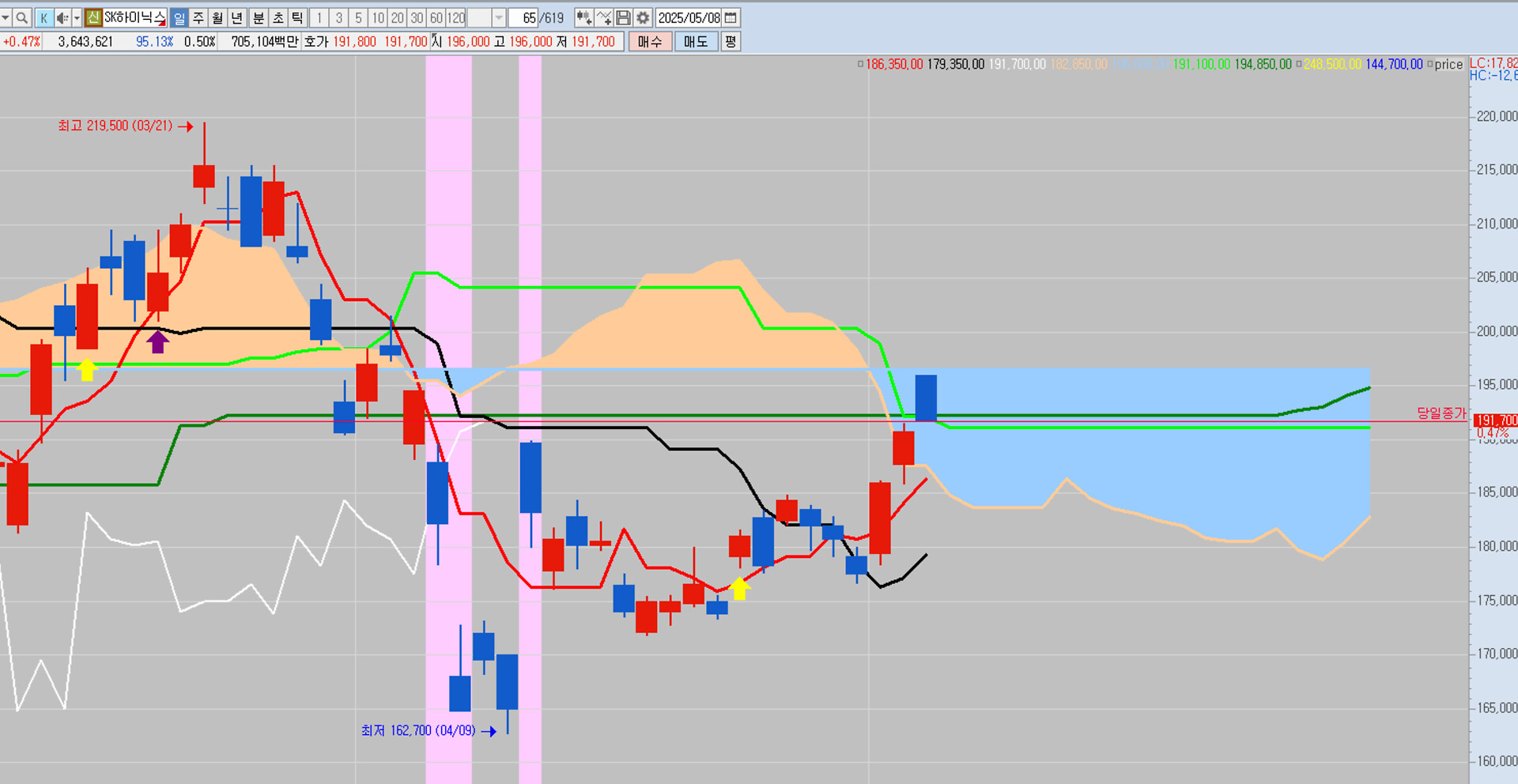1518x784 pixels.
Task: Switch to 주 weekly chart period
Action: pos(198,17)
